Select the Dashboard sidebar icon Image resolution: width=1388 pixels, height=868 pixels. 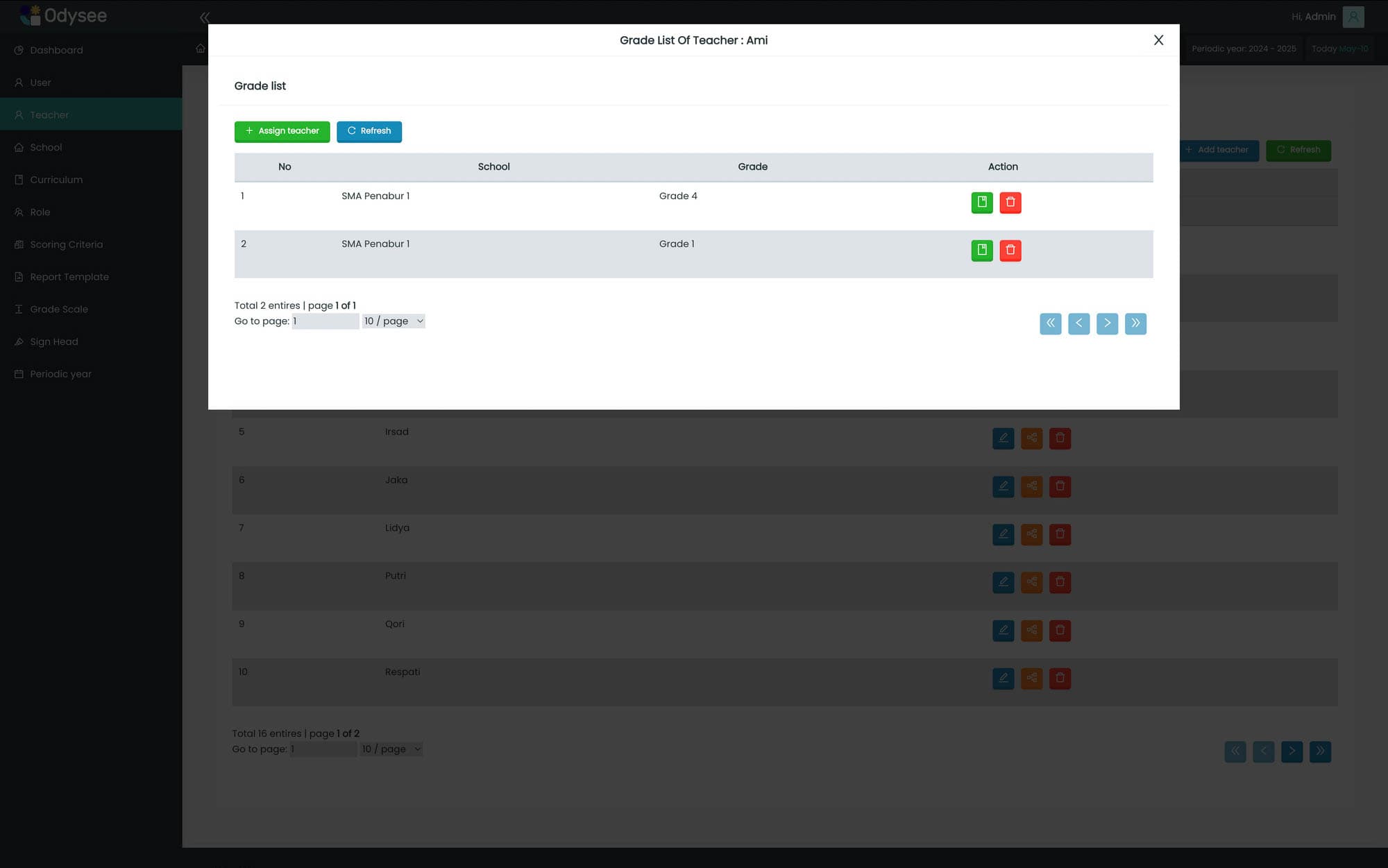click(x=18, y=50)
